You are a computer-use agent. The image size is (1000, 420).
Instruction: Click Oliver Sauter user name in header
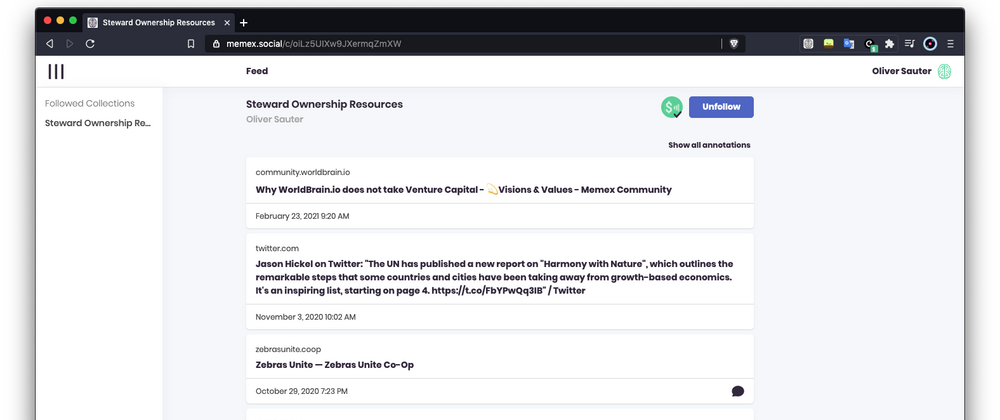tap(902, 71)
